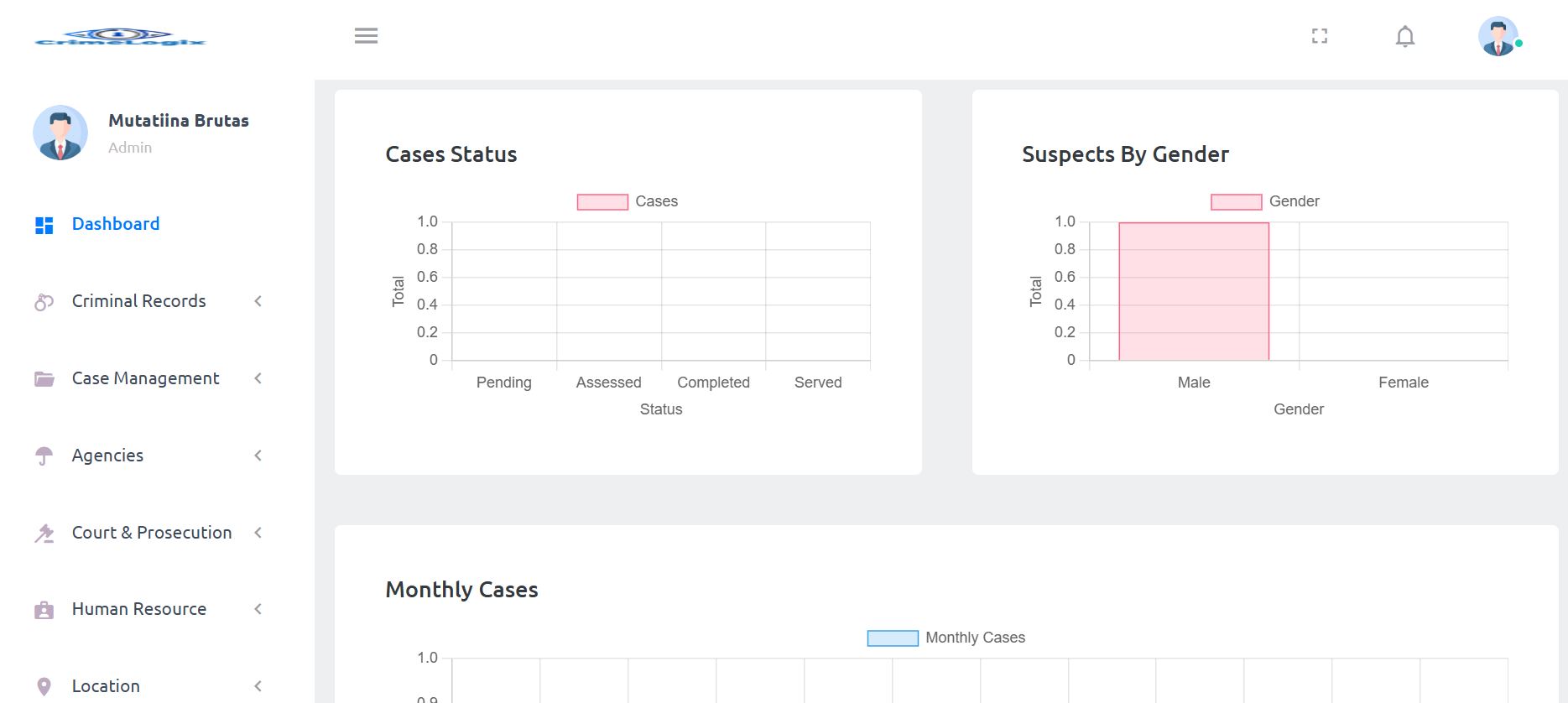The image size is (1568, 703).
Task: Toggle Gender dataset legend swatch
Action: (x=1236, y=202)
